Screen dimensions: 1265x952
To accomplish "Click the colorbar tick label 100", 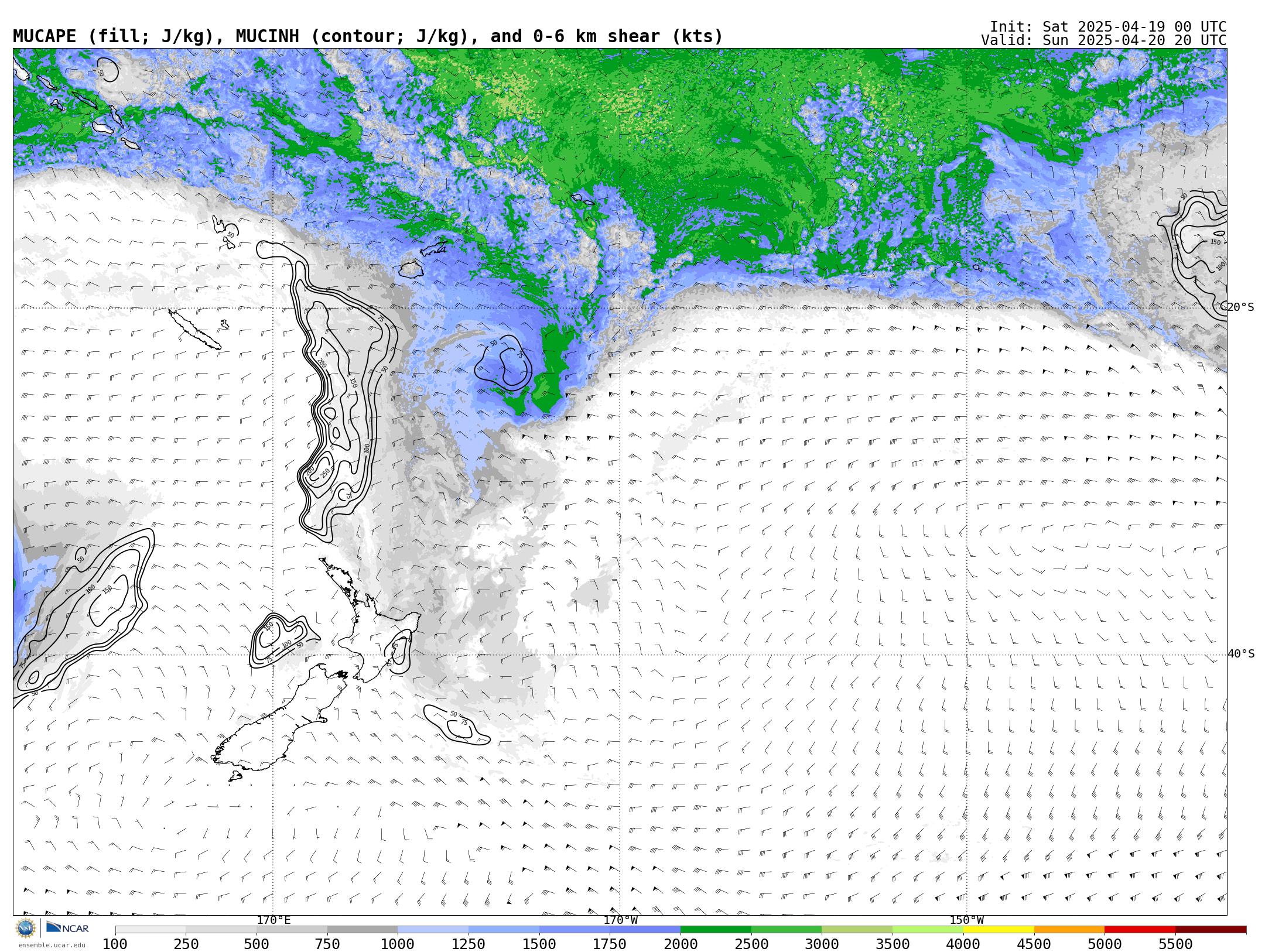I will point(115,944).
